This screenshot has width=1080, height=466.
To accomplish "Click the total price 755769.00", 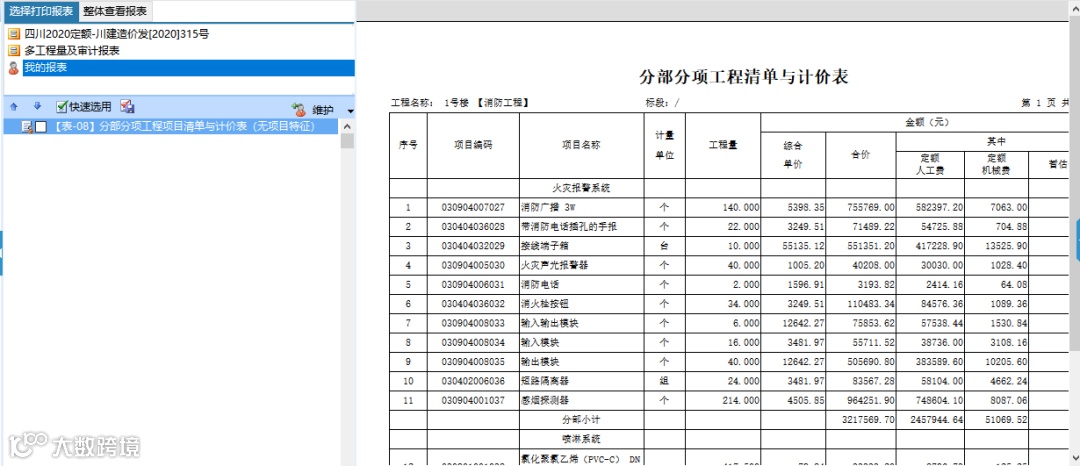I will (861, 207).
